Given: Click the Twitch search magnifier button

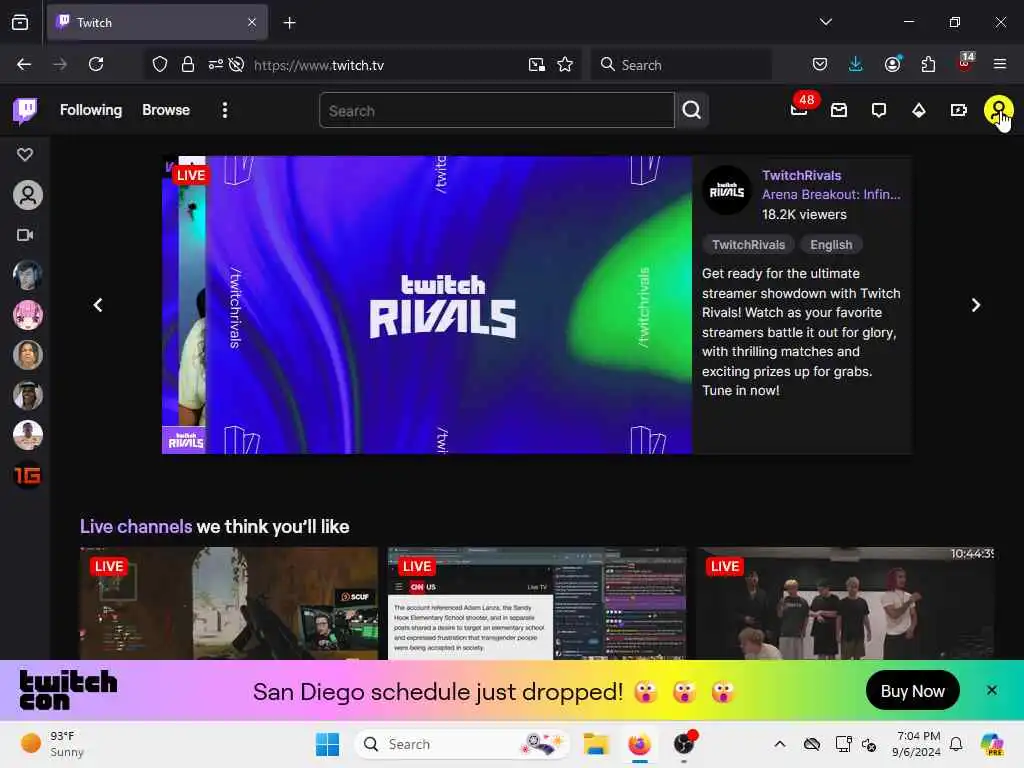Looking at the screenshot, I should coord(692,110).
